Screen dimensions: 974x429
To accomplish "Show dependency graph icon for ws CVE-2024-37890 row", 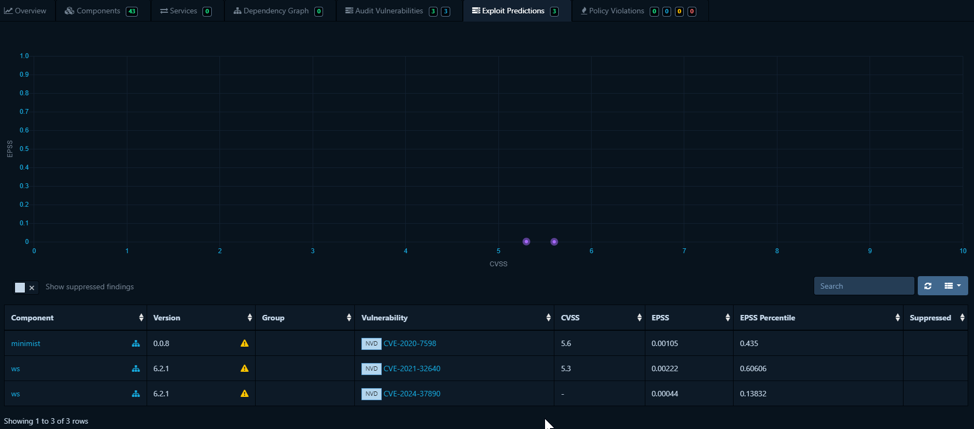I will (136, 394).
